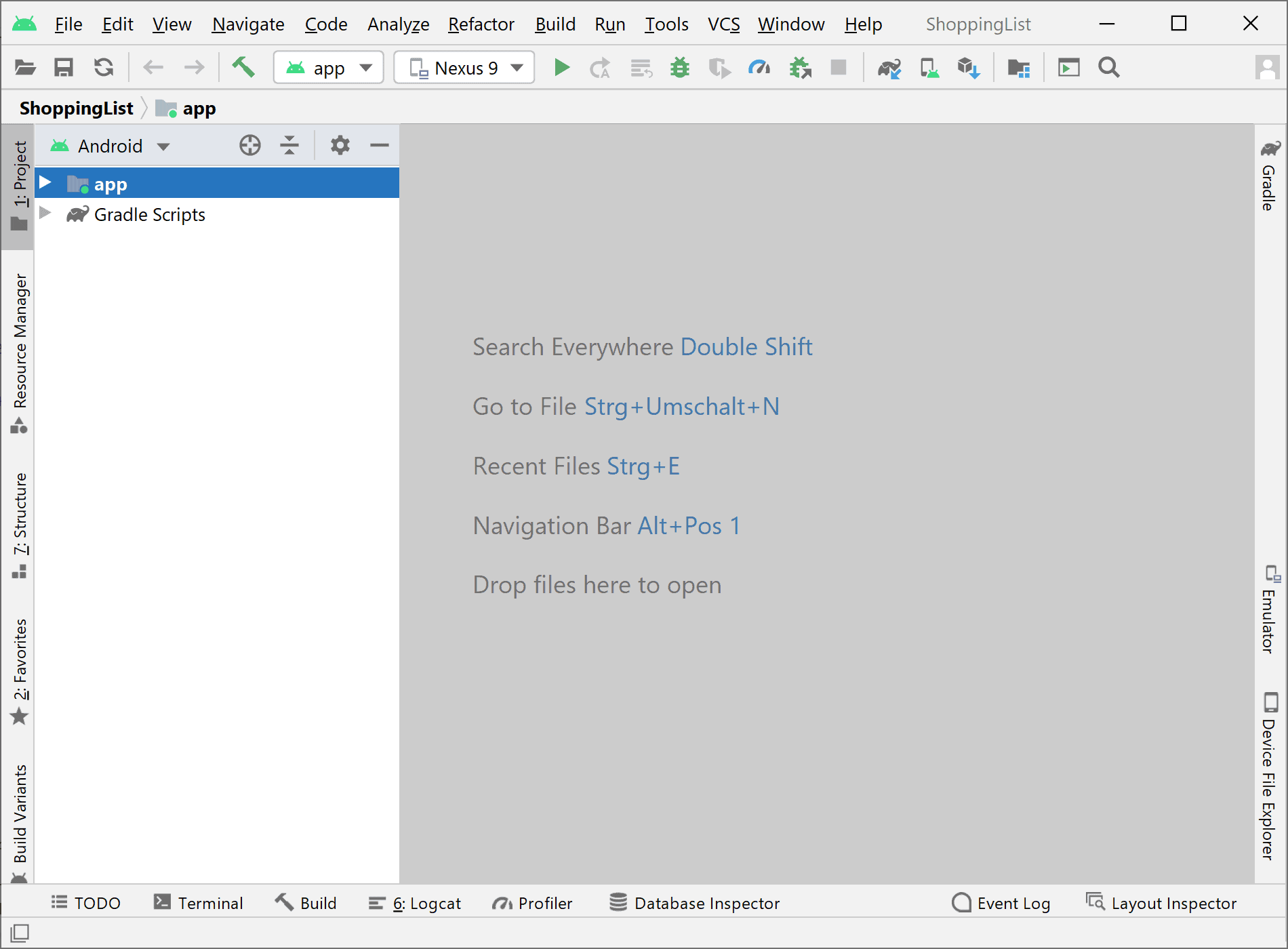Make project using the green hammer icon
This screenshot has height=949, width=1288.
[243, 67]
